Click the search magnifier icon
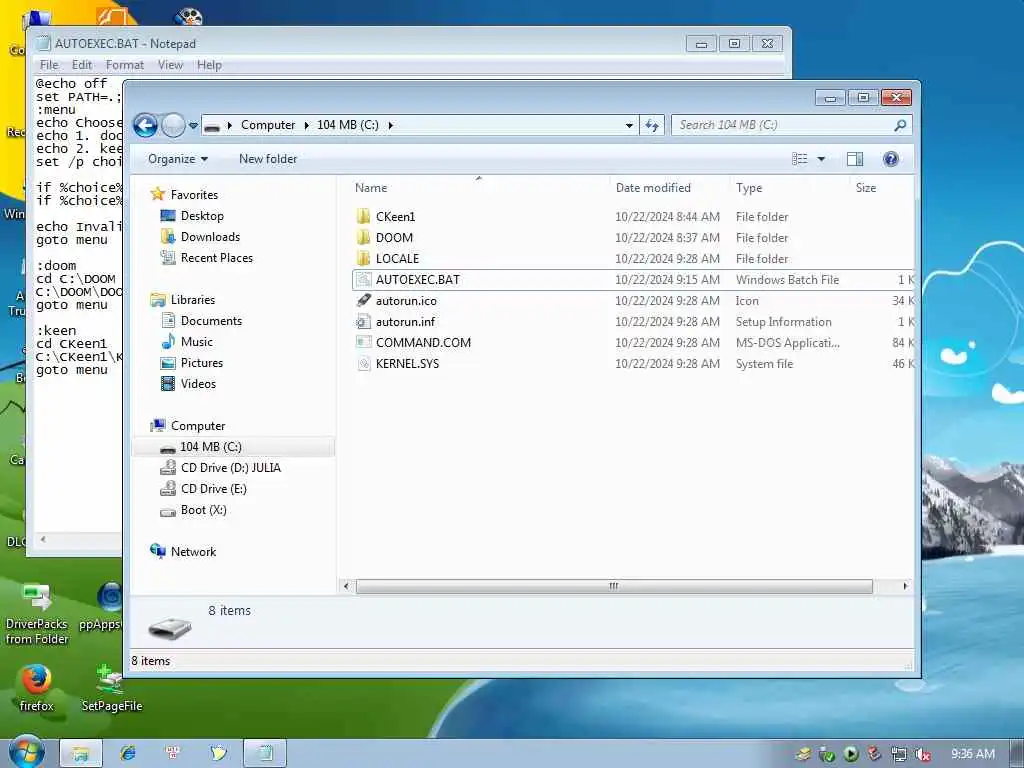The height and width of the screenshot is (768, 1024). [x=900, y=125]
